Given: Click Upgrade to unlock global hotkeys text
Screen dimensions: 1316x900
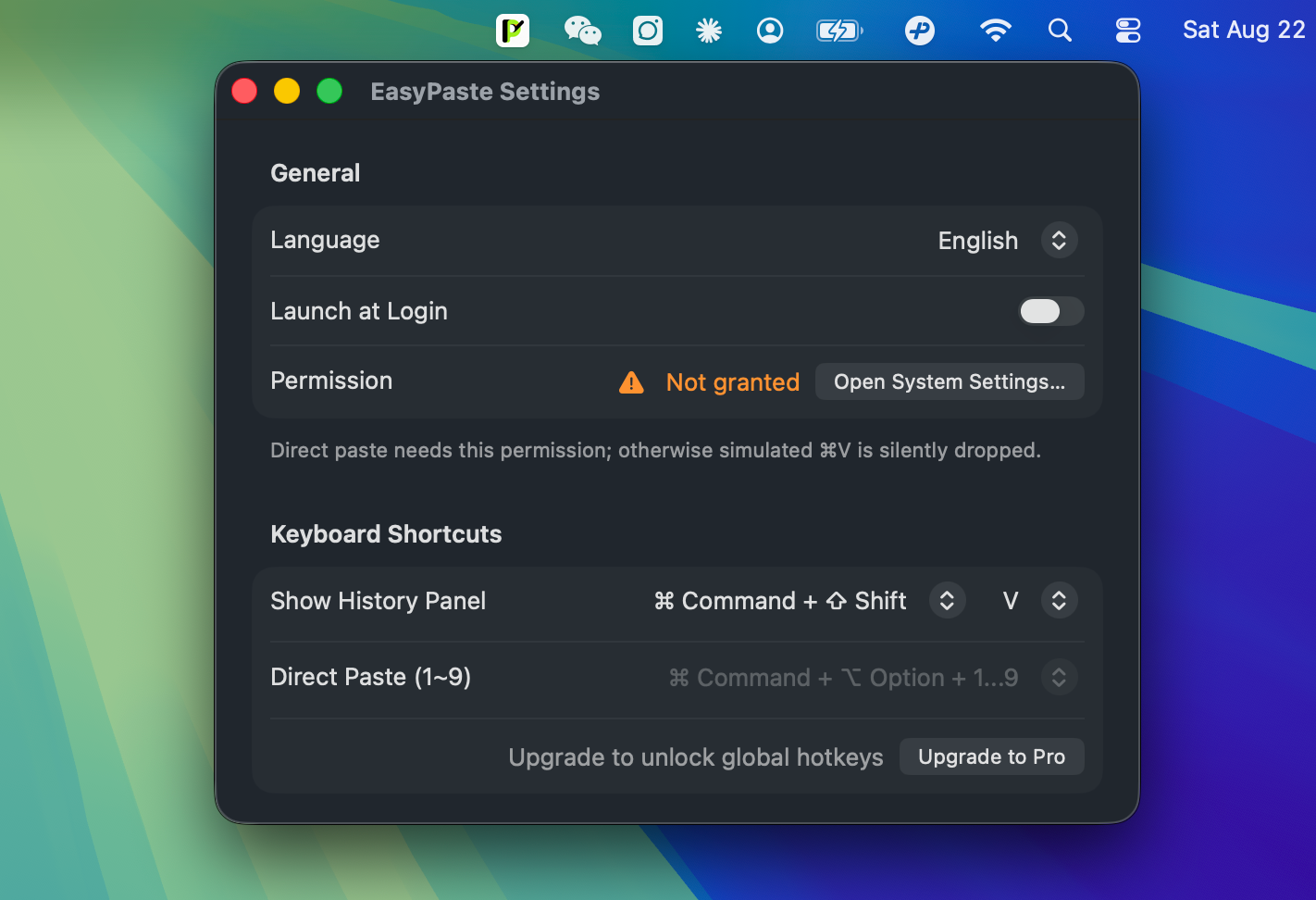Looking at the screenshot, I should click(x=696, y=757).
